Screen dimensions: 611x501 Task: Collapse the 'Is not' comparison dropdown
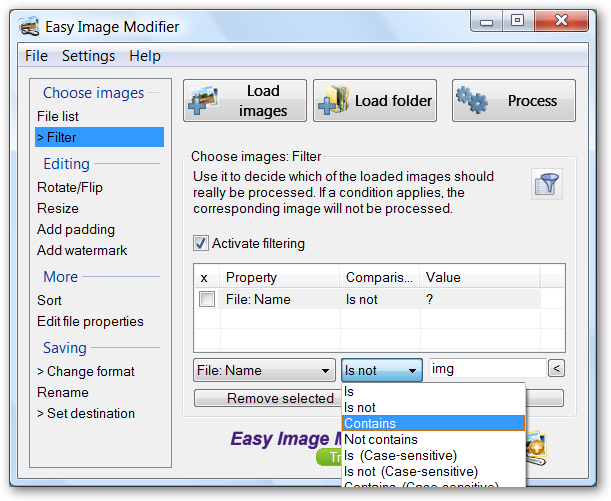pos(382,370)
